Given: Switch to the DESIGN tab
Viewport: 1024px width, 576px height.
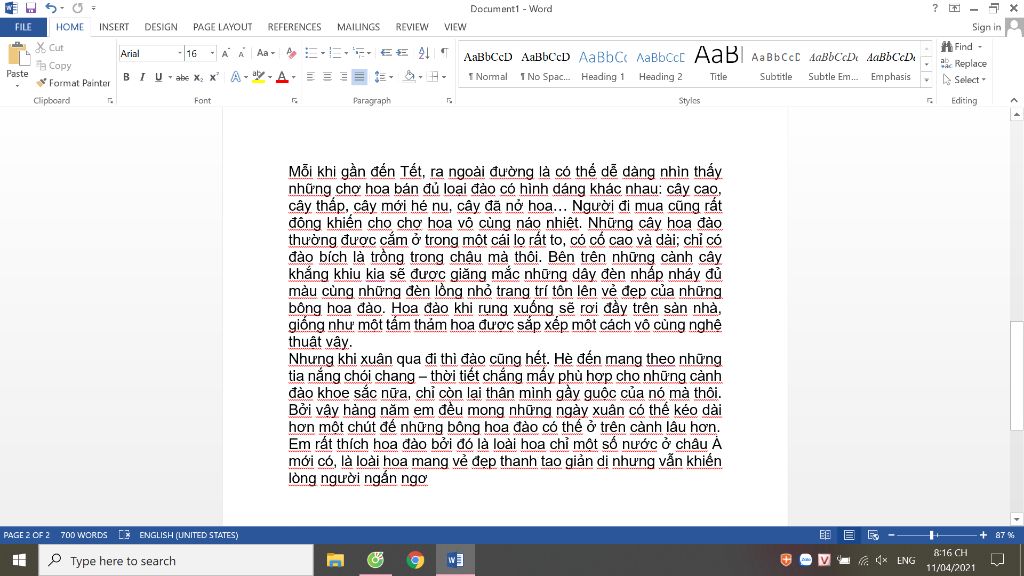Looking at the screenshot, I should (161, 27).
